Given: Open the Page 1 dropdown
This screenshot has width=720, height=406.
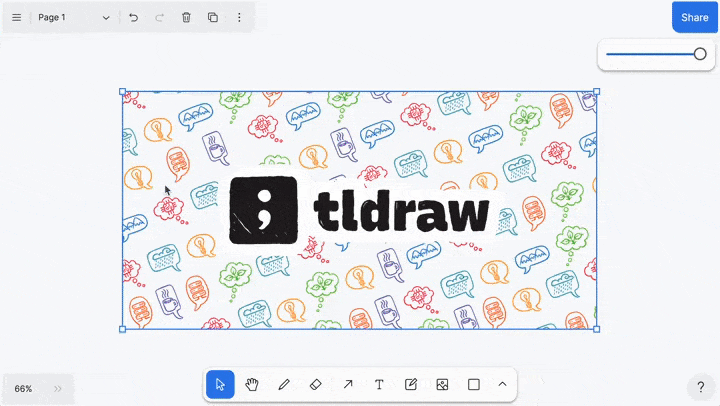Looking at the screenshot, I should tap(74, 18).
